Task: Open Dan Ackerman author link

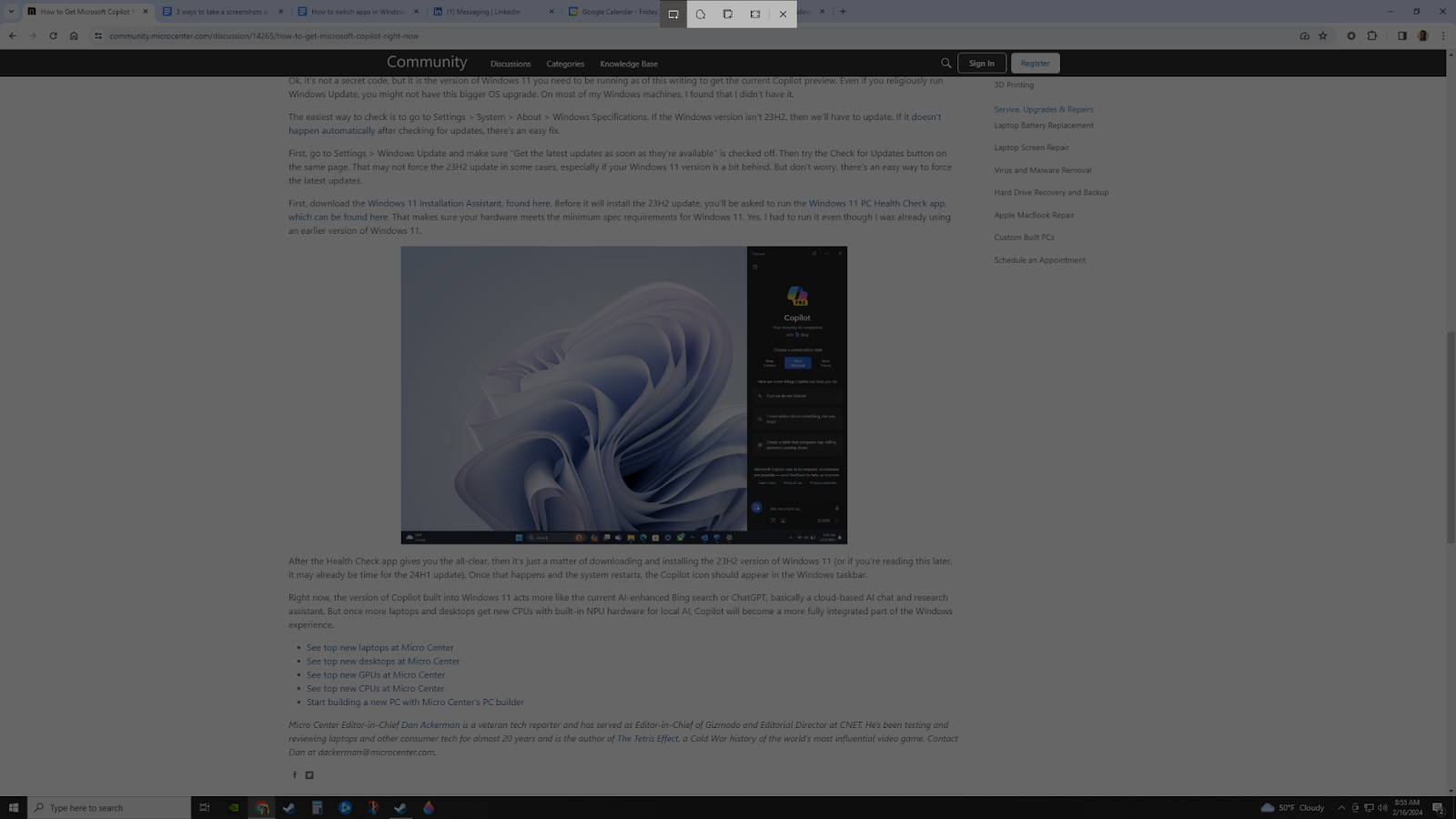Action: tap(430, 725)
